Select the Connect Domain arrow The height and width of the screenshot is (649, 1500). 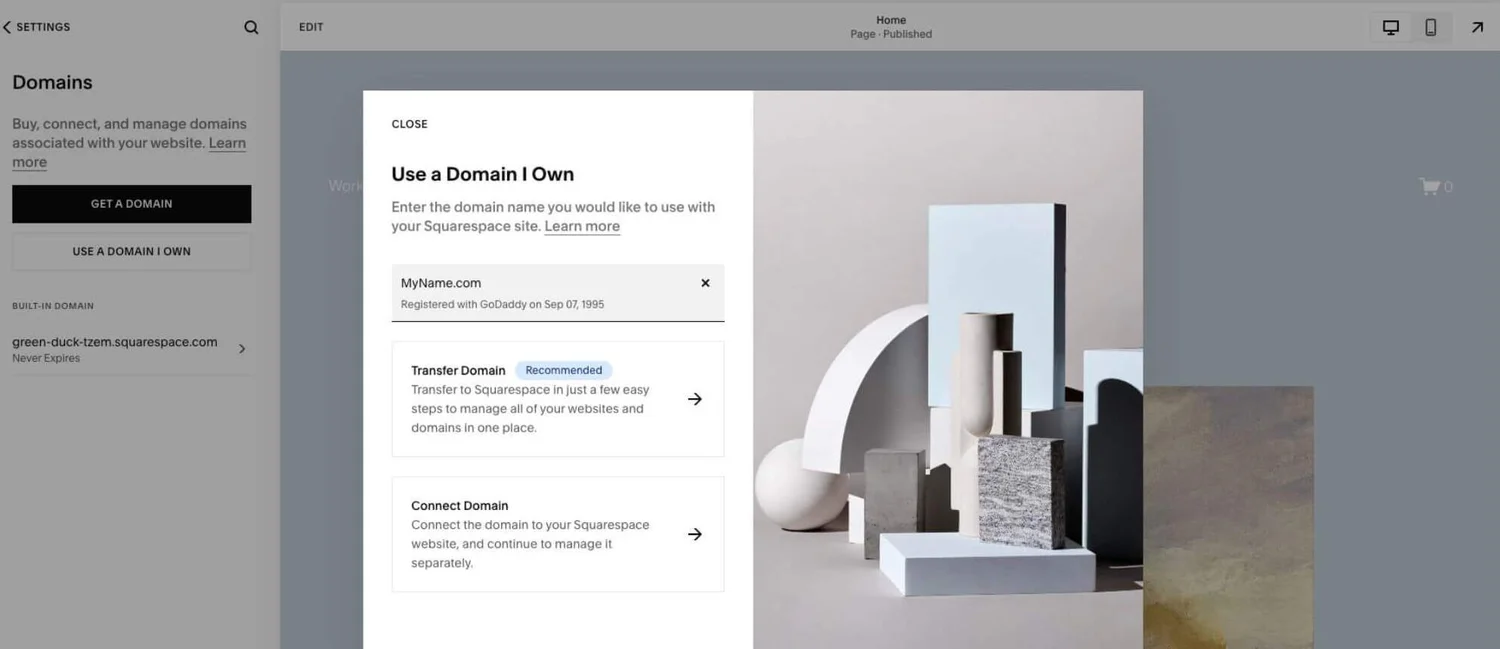695,533
